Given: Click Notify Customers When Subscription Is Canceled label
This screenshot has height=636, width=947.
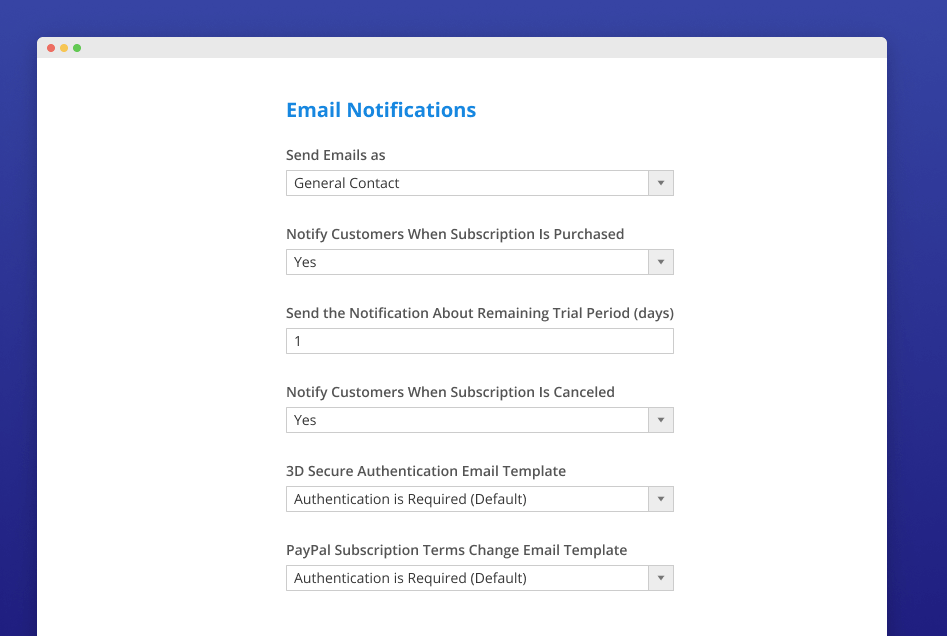Looking at the screenshot, I should 450,392.
